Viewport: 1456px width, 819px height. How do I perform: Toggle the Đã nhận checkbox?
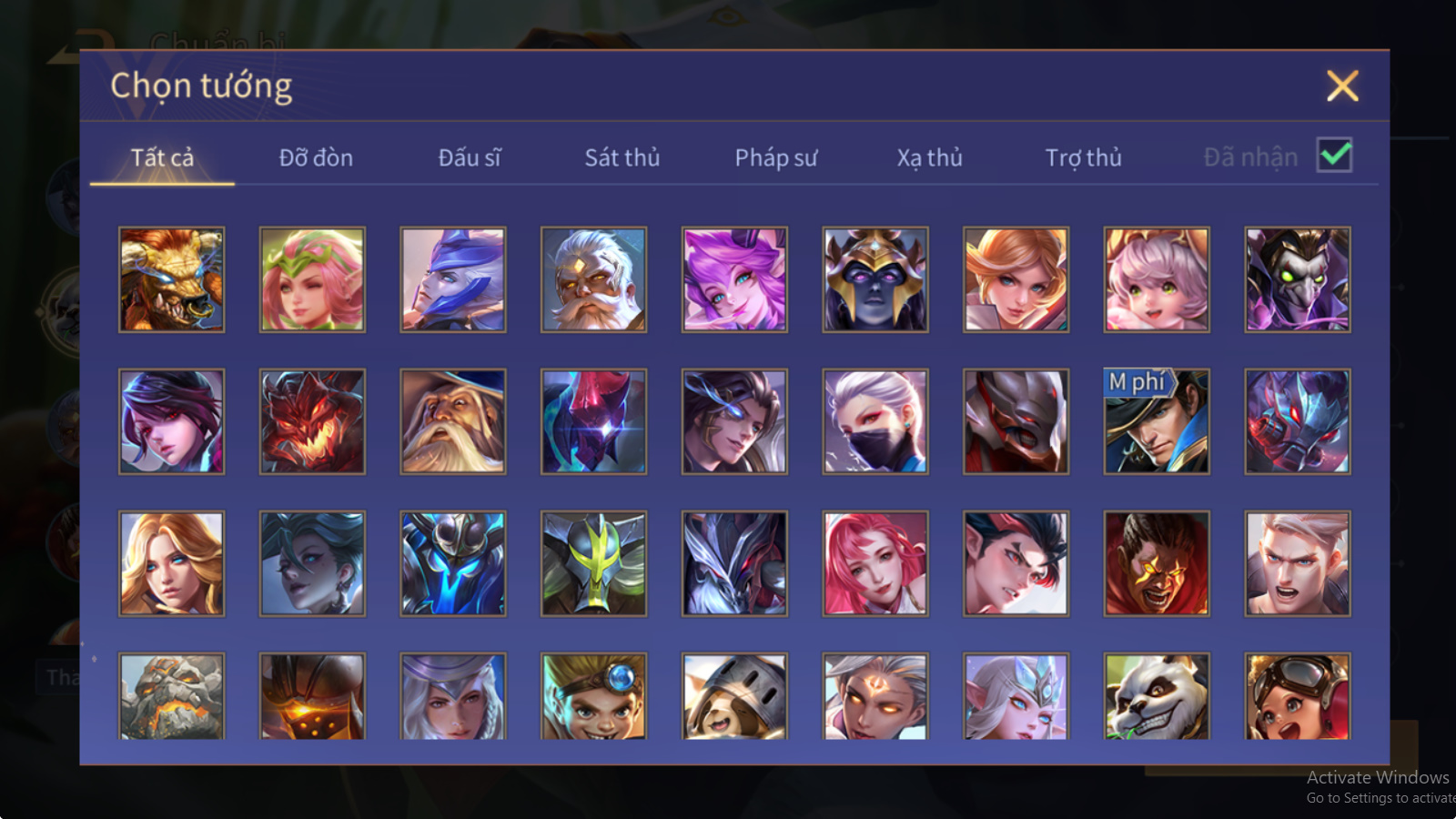(x=1334, y=156)
